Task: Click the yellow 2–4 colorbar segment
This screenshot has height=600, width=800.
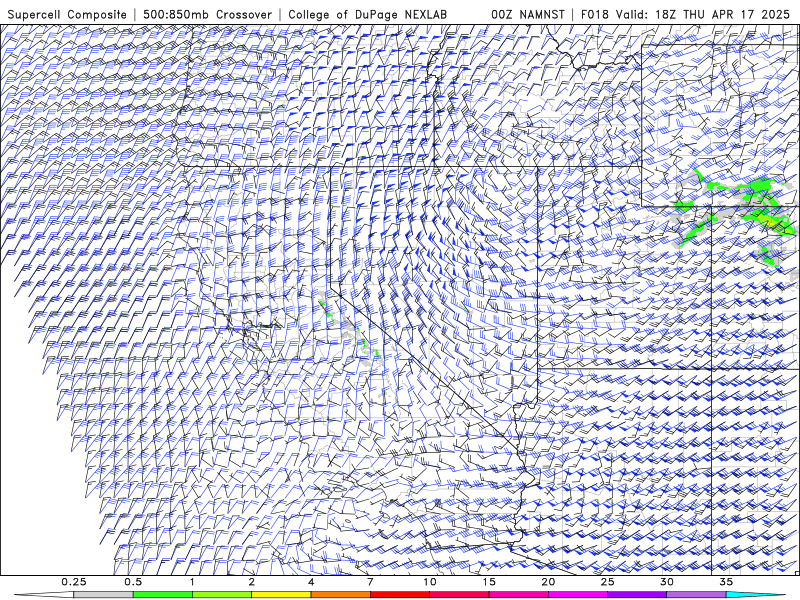Action: (281, 595)
